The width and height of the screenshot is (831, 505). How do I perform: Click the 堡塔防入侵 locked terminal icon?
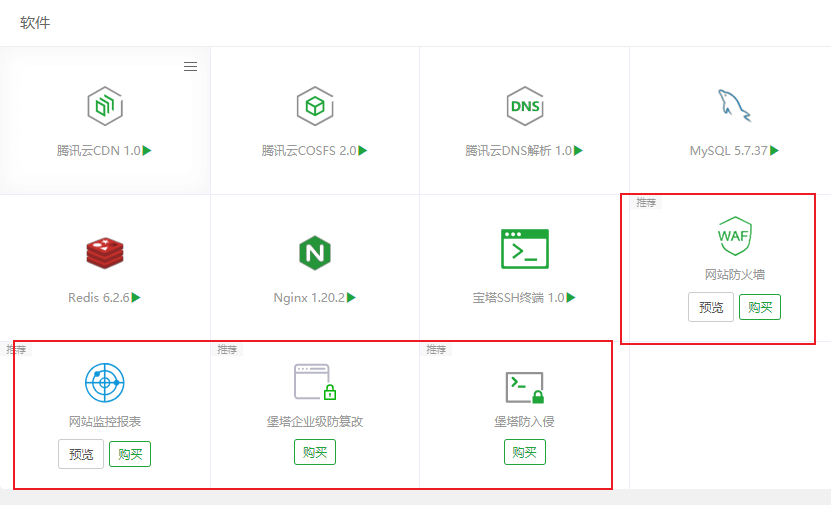pyautogui.click(x=525, y=387)
